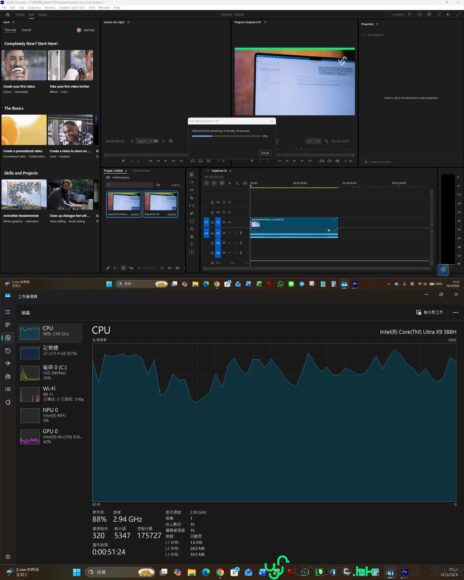Open Project panel menu beside the tab
The width and height of the screenshot is (464, 580).
[126, 171]
